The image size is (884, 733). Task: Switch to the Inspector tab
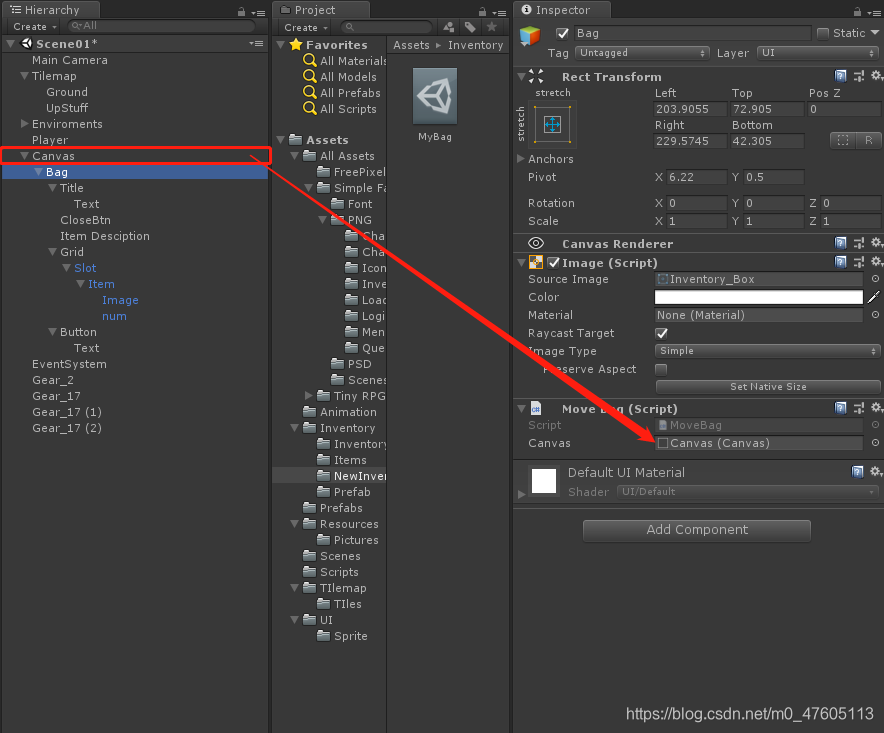(x=562, y=10)
